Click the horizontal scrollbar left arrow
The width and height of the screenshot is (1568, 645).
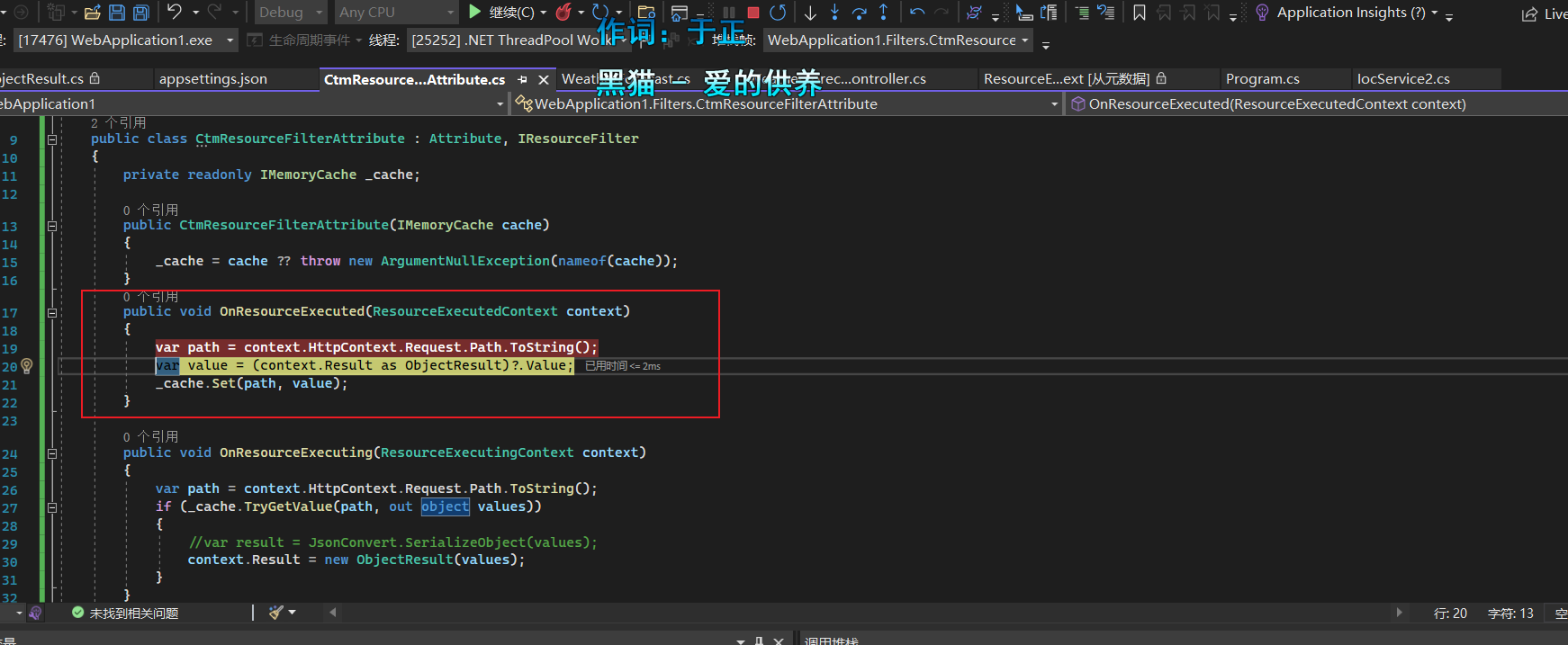(333, 613)
